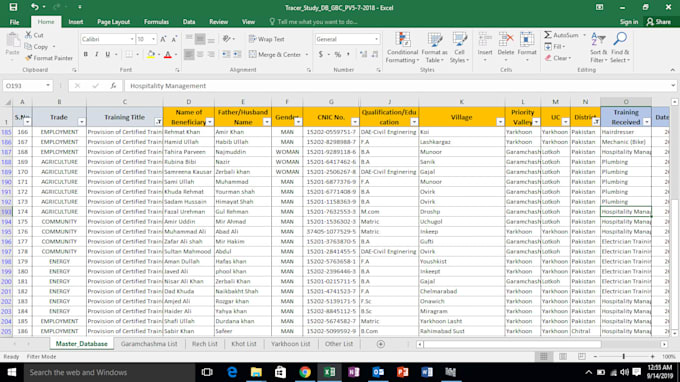This screenshot has width=680, height=382.
Task: Open the File menu
Action: tap(14, 22)
